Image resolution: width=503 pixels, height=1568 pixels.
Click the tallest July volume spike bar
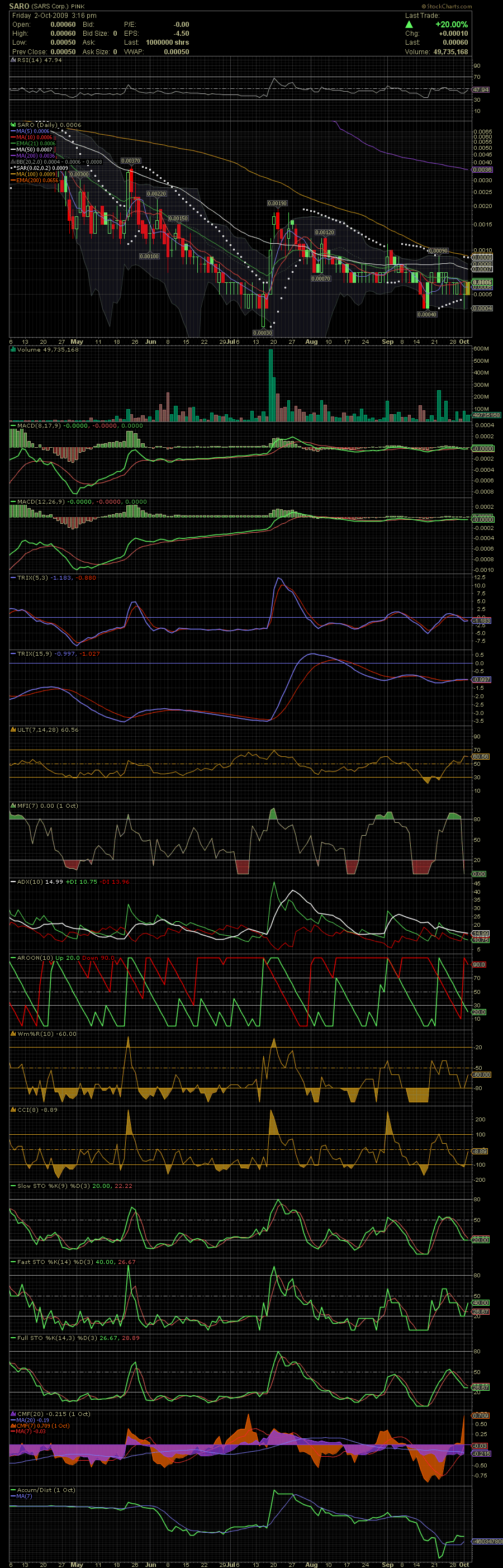tap(271, 385)
